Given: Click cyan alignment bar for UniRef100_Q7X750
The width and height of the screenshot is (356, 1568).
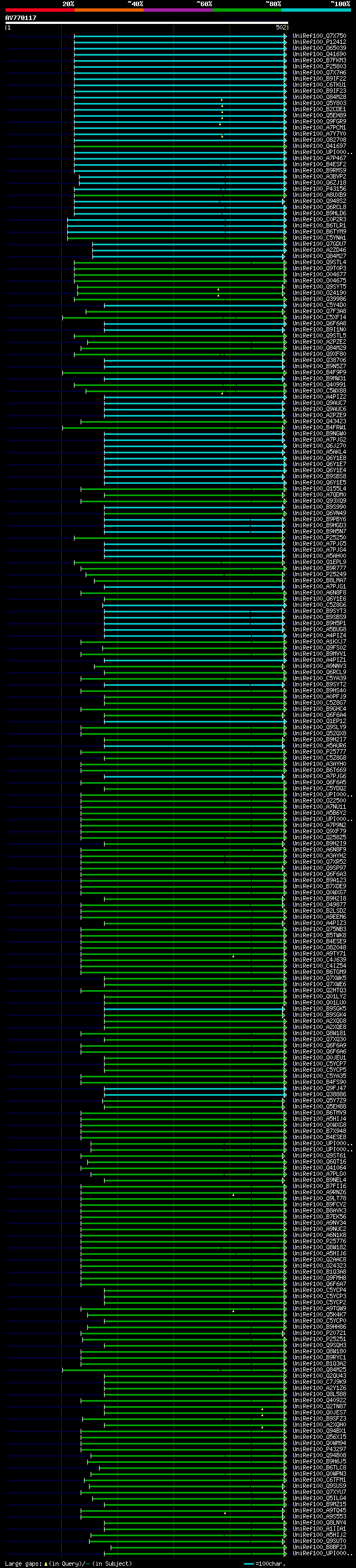Looking at the screenshot, I should 180,36.
